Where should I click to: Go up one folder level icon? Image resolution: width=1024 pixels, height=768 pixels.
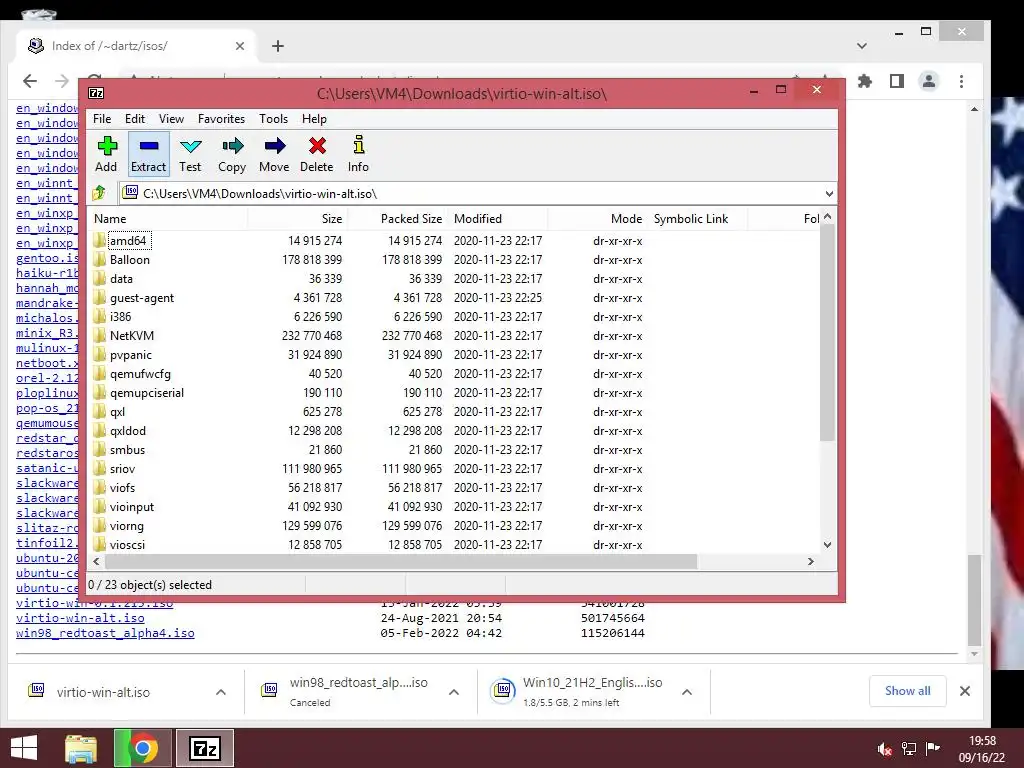(x=99, y=193)
